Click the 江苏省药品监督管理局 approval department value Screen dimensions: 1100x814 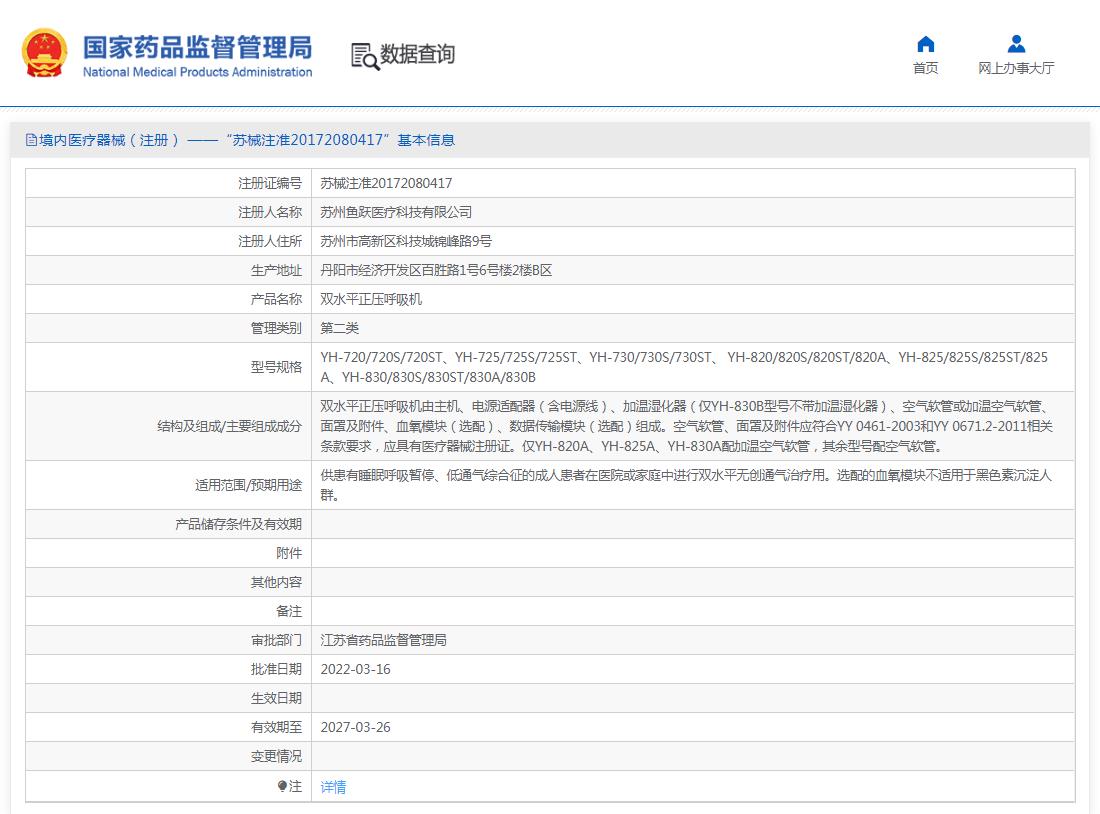[383, 640]
